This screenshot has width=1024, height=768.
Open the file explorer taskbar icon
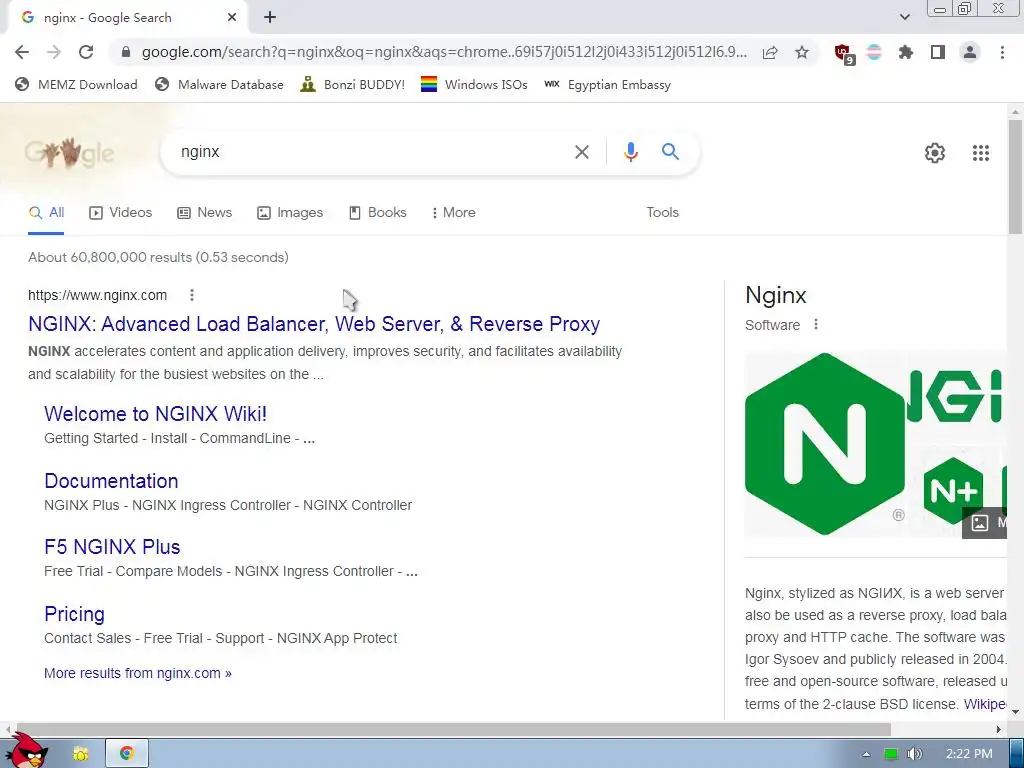click(80, 754)
